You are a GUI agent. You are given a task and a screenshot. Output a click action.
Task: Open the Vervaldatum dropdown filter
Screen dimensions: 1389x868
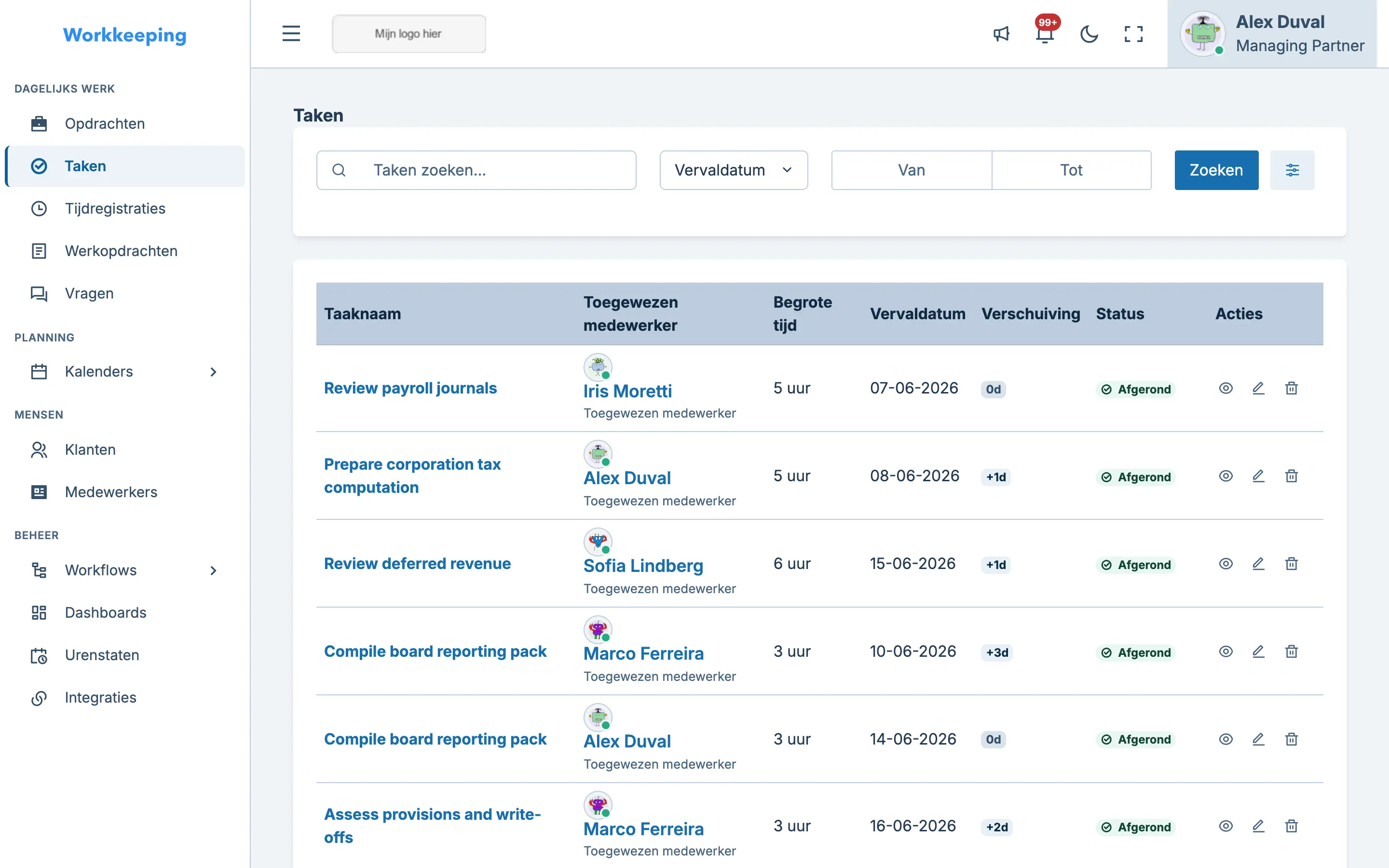coord(734,170)
